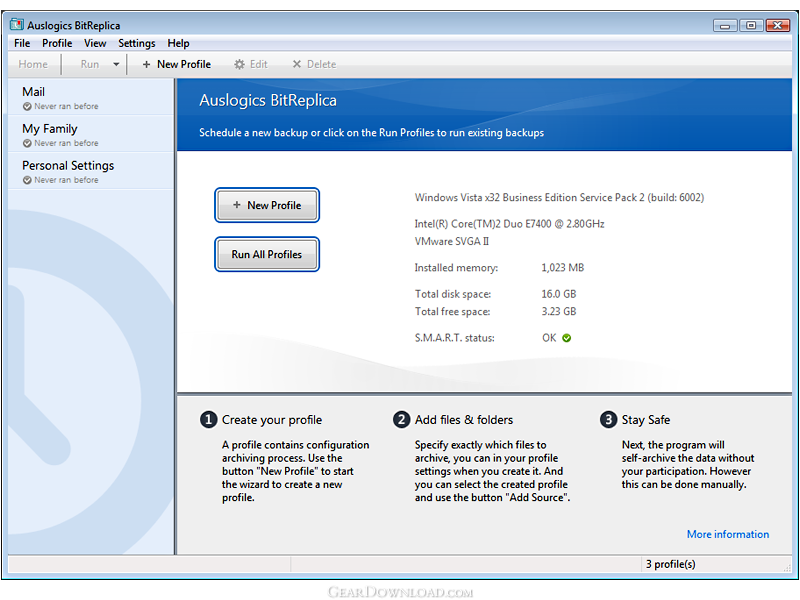This screenshot has width=800, height=600.
Task: Click the status icon under My Family profile
Action: click(27, 143)
